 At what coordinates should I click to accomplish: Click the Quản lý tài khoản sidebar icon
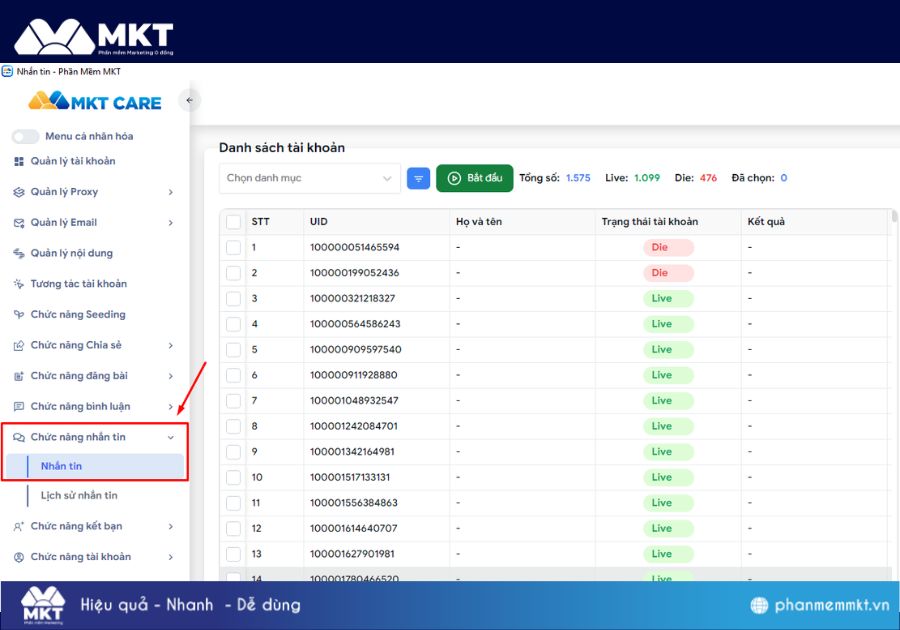[19, 161]
